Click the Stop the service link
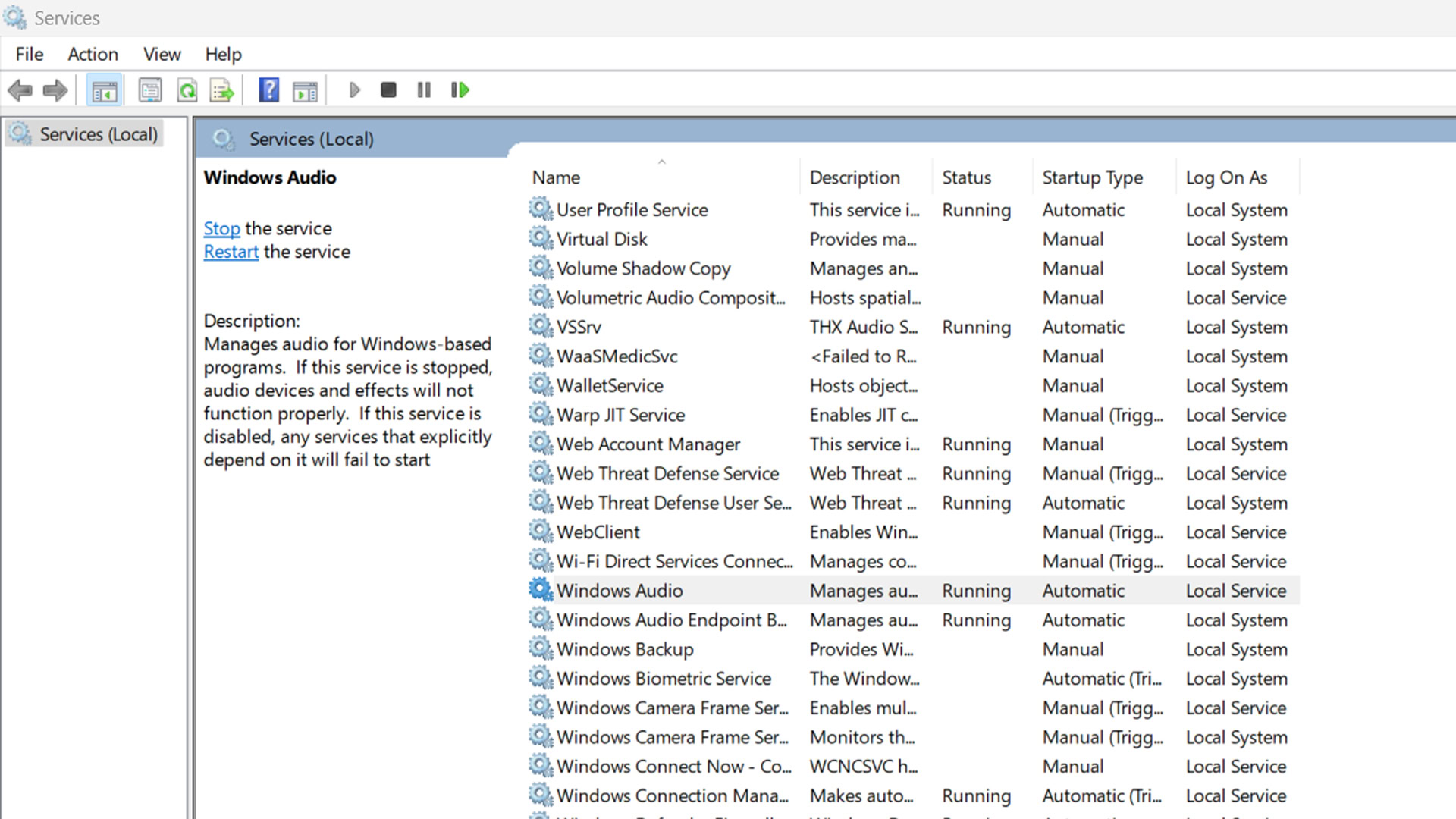This screenshot has width=1456, height=819. (221, 228)
